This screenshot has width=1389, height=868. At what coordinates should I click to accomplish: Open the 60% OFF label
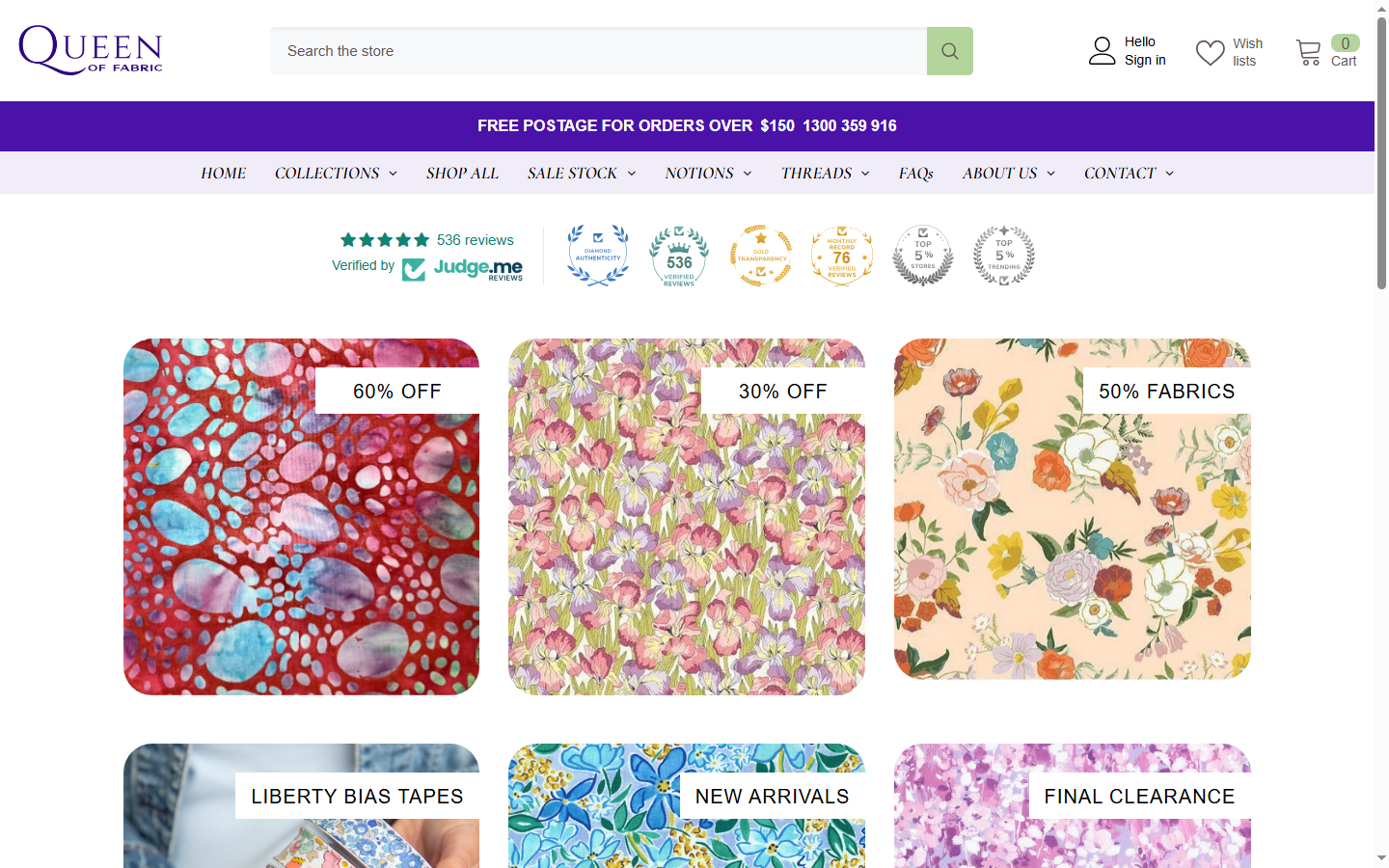[x=397, y=392]
